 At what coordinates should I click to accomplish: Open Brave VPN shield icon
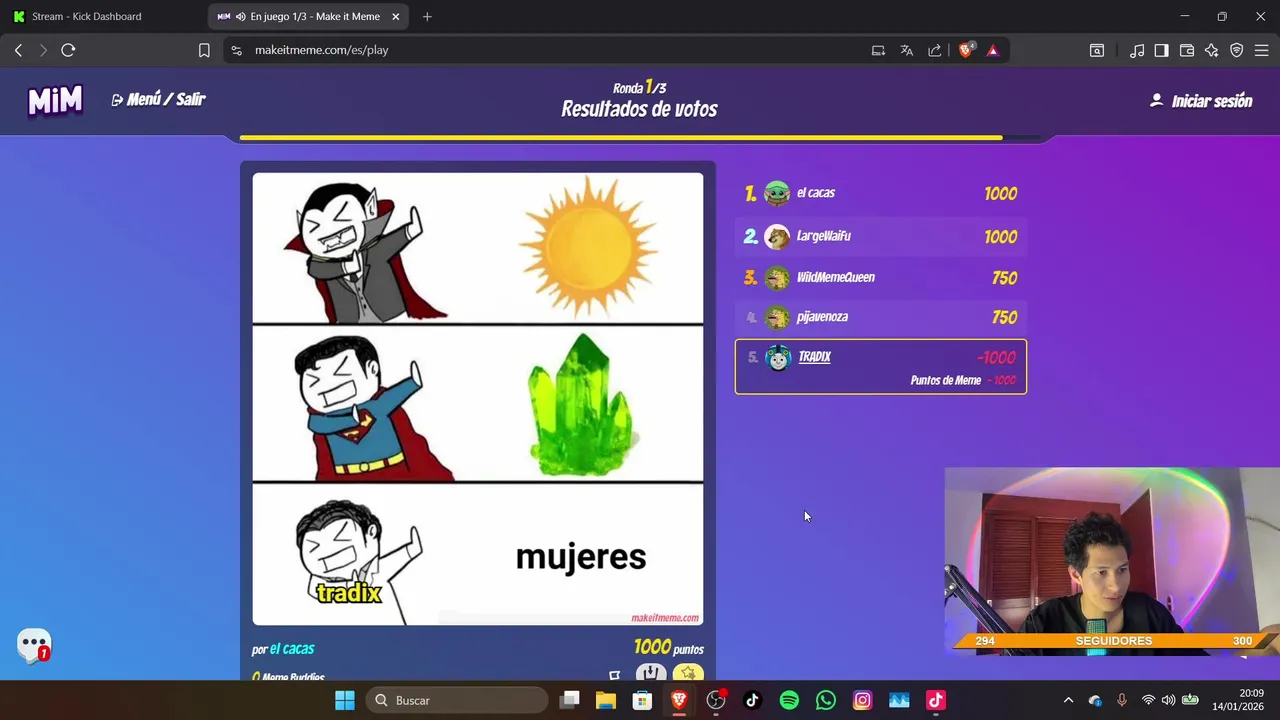1237,50
